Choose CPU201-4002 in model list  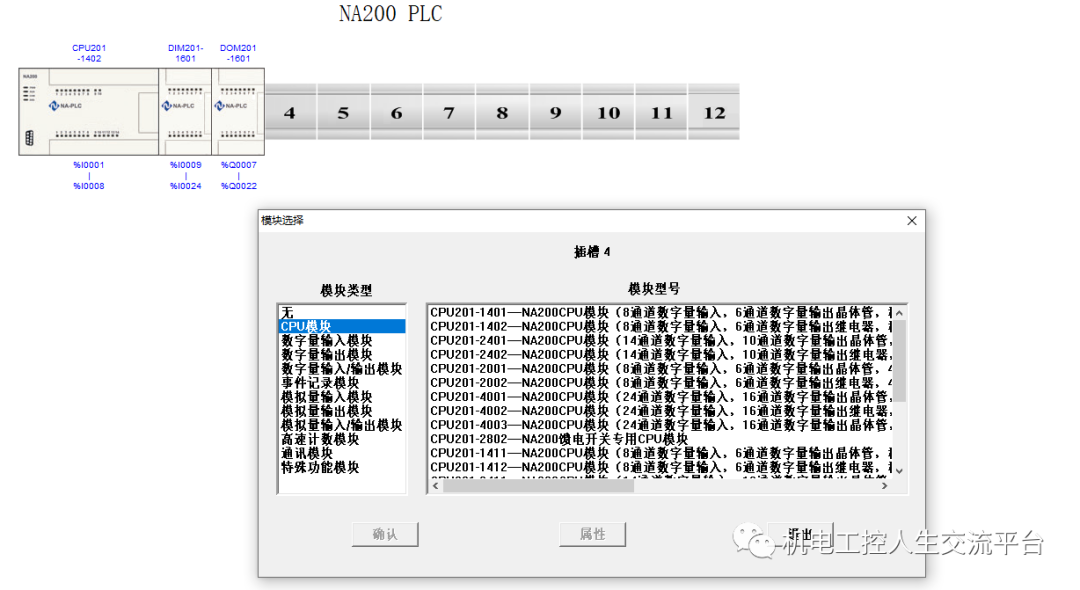coord(661,411)
